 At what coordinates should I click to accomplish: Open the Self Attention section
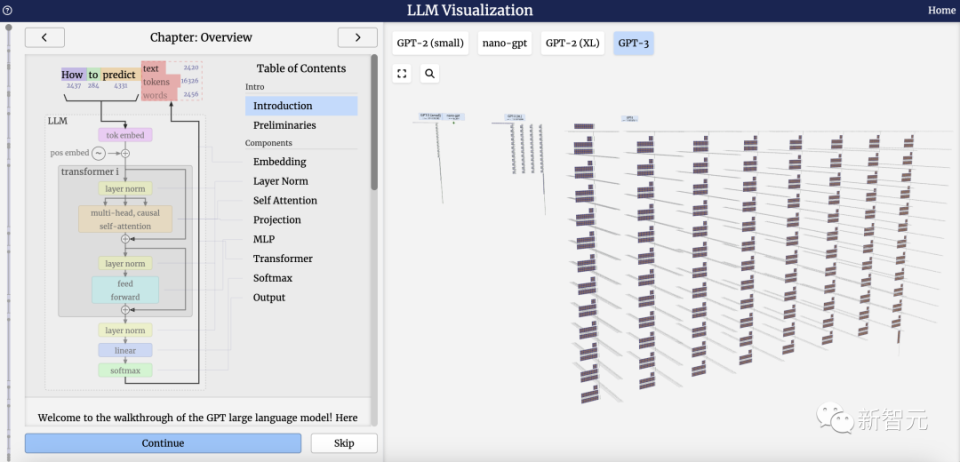coord(285,200)
